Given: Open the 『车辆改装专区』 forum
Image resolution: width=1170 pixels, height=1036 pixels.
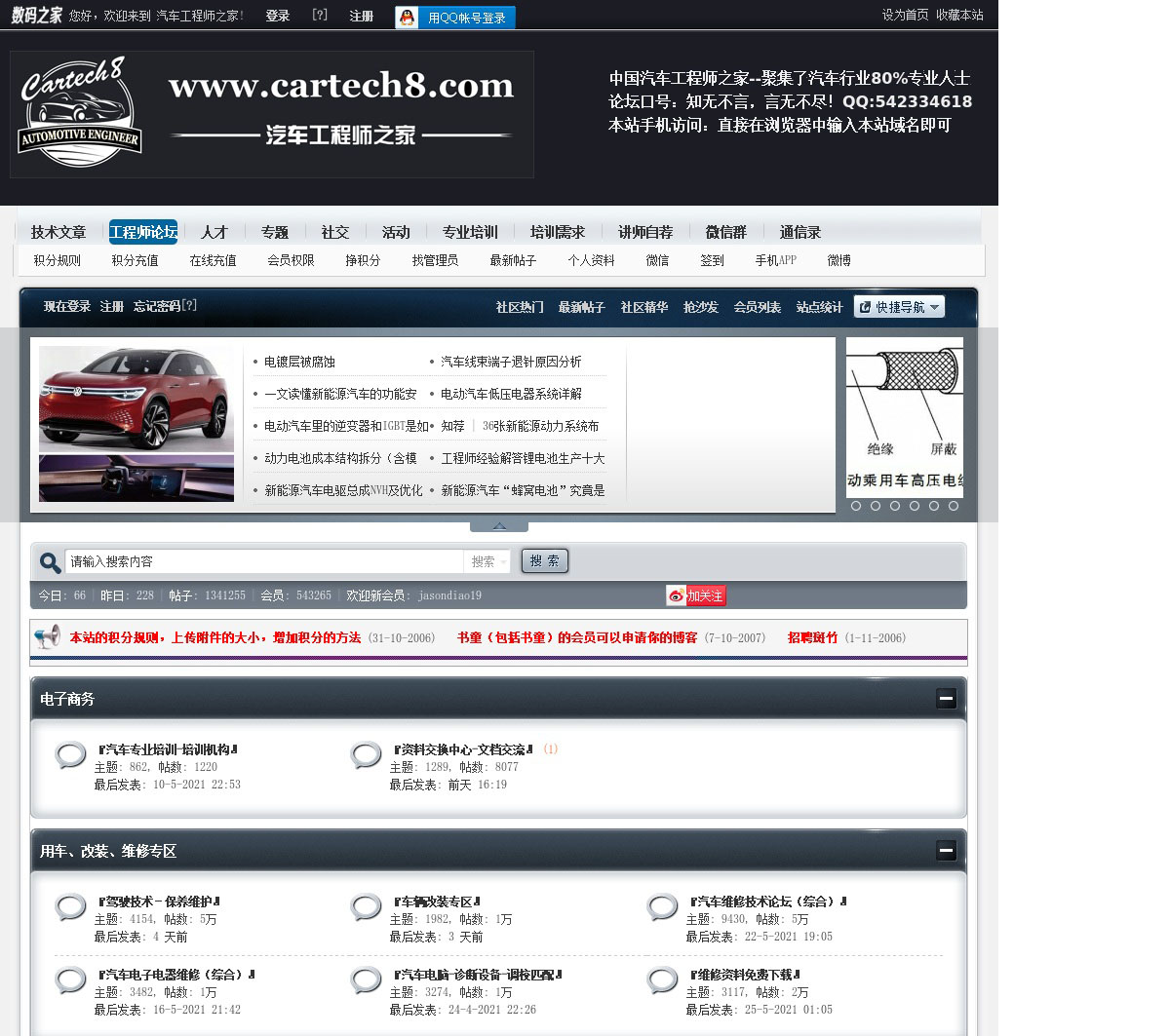Looking at the screenshot, I should click(x=437, y=902).
